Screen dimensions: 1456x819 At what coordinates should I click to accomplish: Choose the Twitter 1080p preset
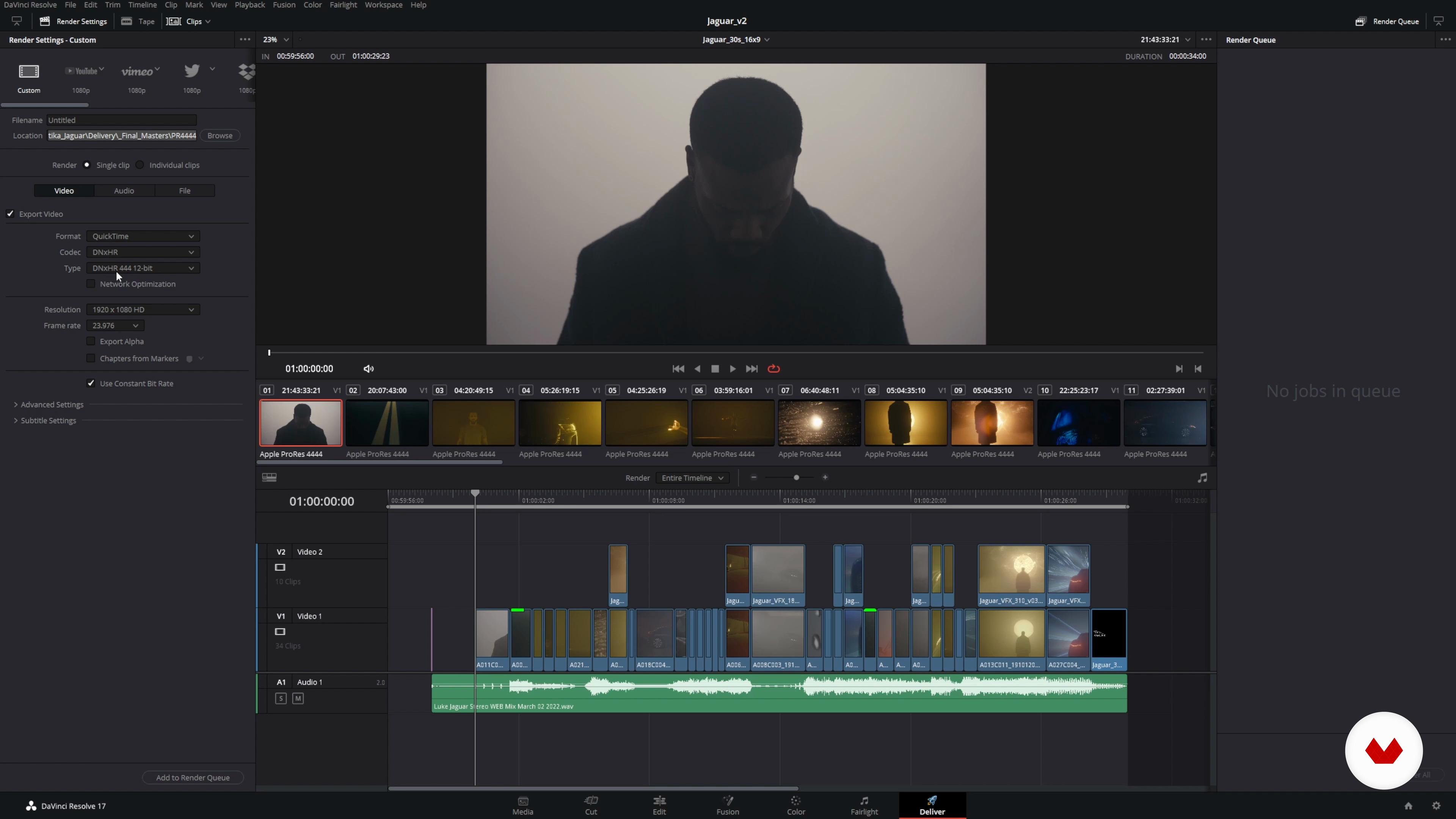coord(192,71)
